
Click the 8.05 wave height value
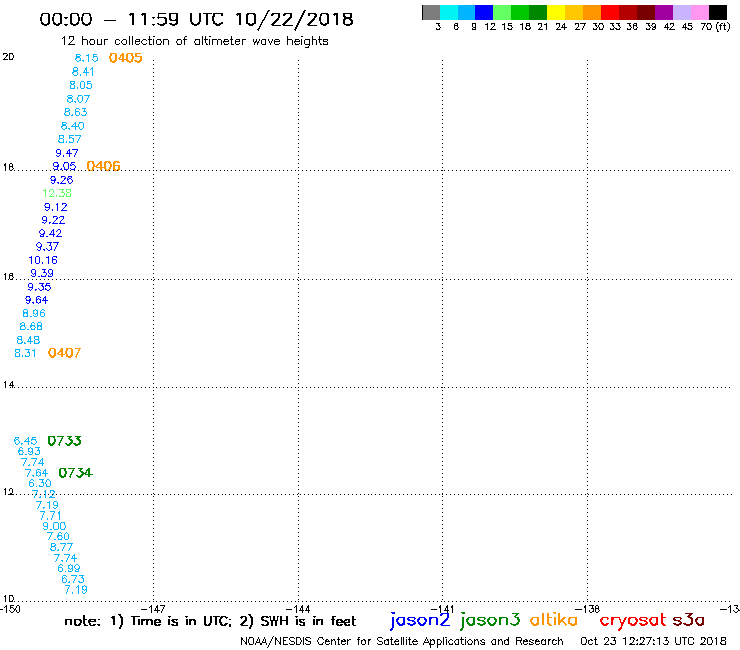coord(81,85)
